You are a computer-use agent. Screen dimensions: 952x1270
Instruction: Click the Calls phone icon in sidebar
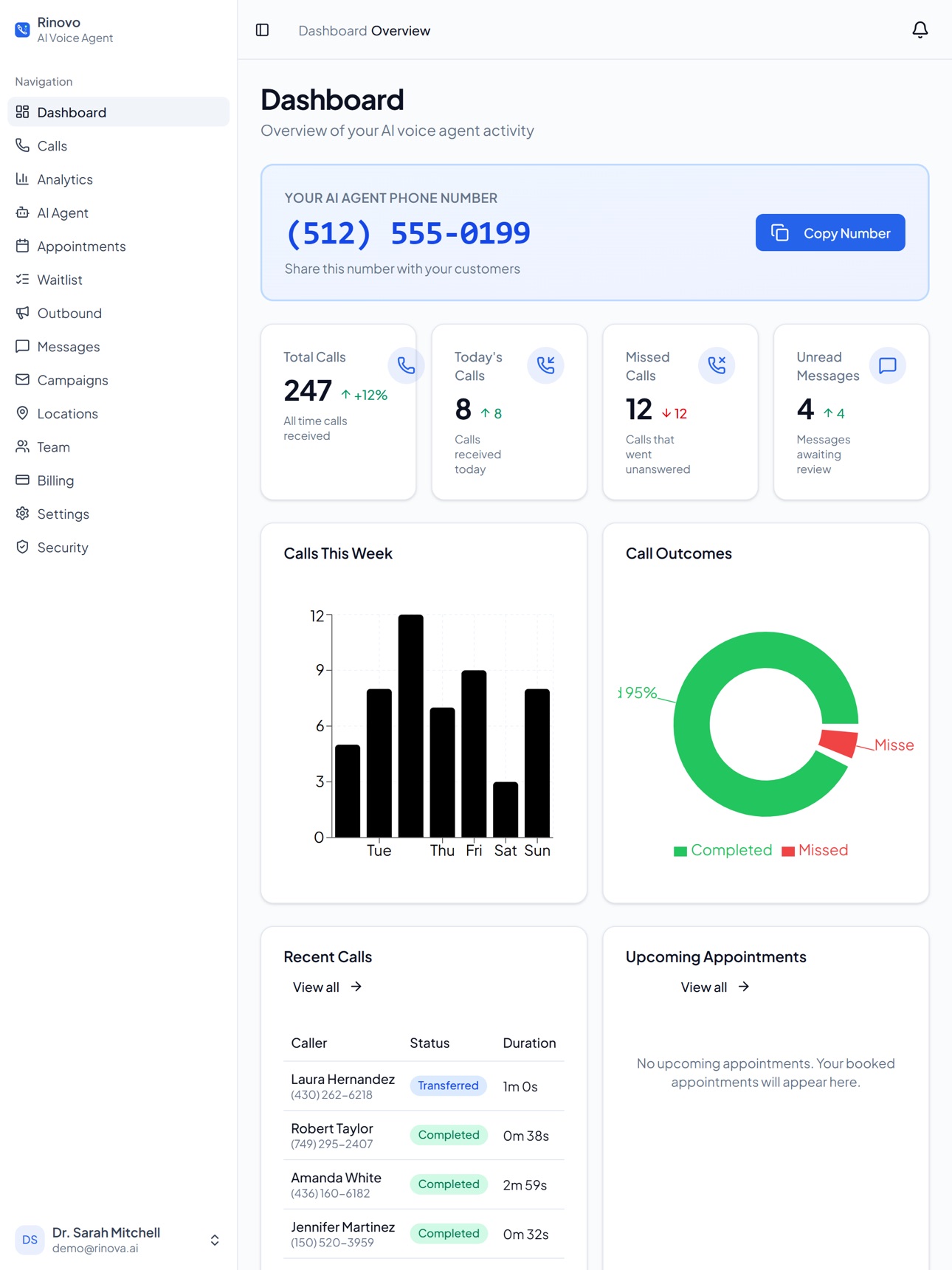[23, 145]
